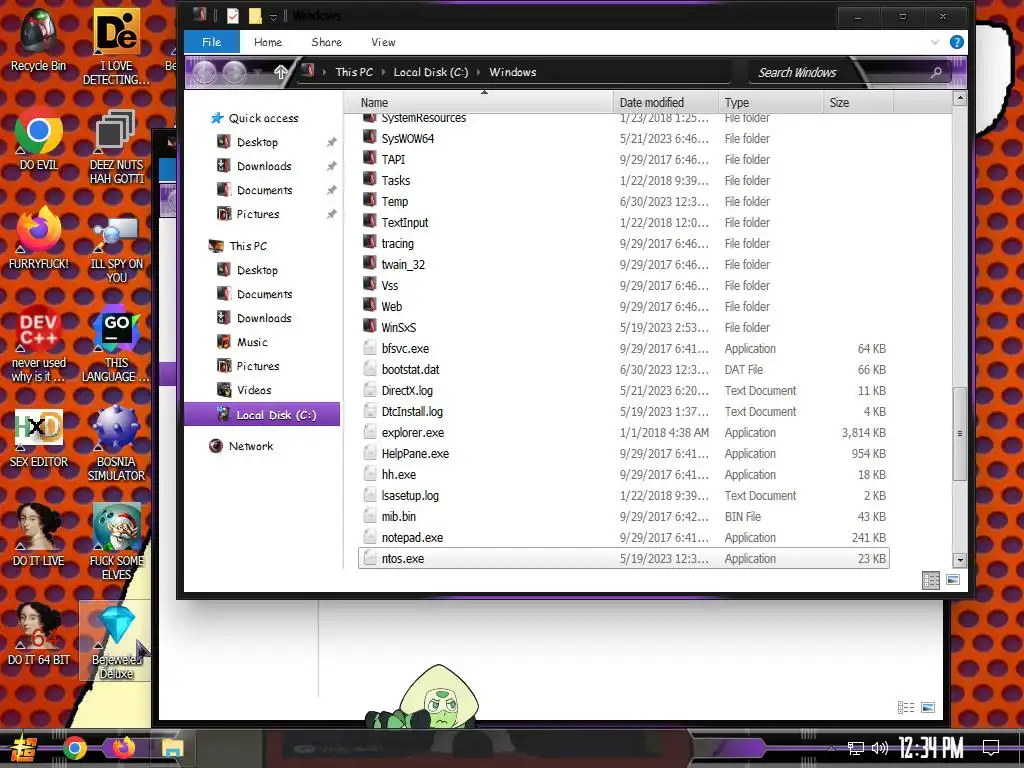Click the file list scrollbar down arrow
The width and height of the screenshot is (1024, 768).
click(959, 560)
